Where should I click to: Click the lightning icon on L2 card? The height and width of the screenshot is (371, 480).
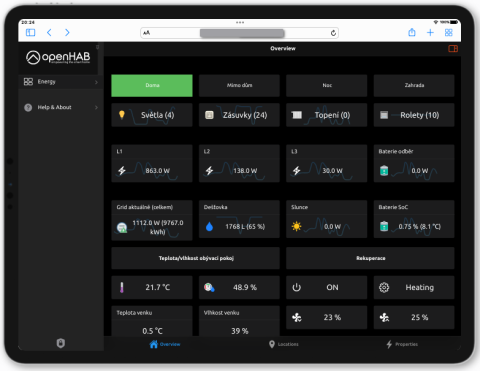[209, 171]
